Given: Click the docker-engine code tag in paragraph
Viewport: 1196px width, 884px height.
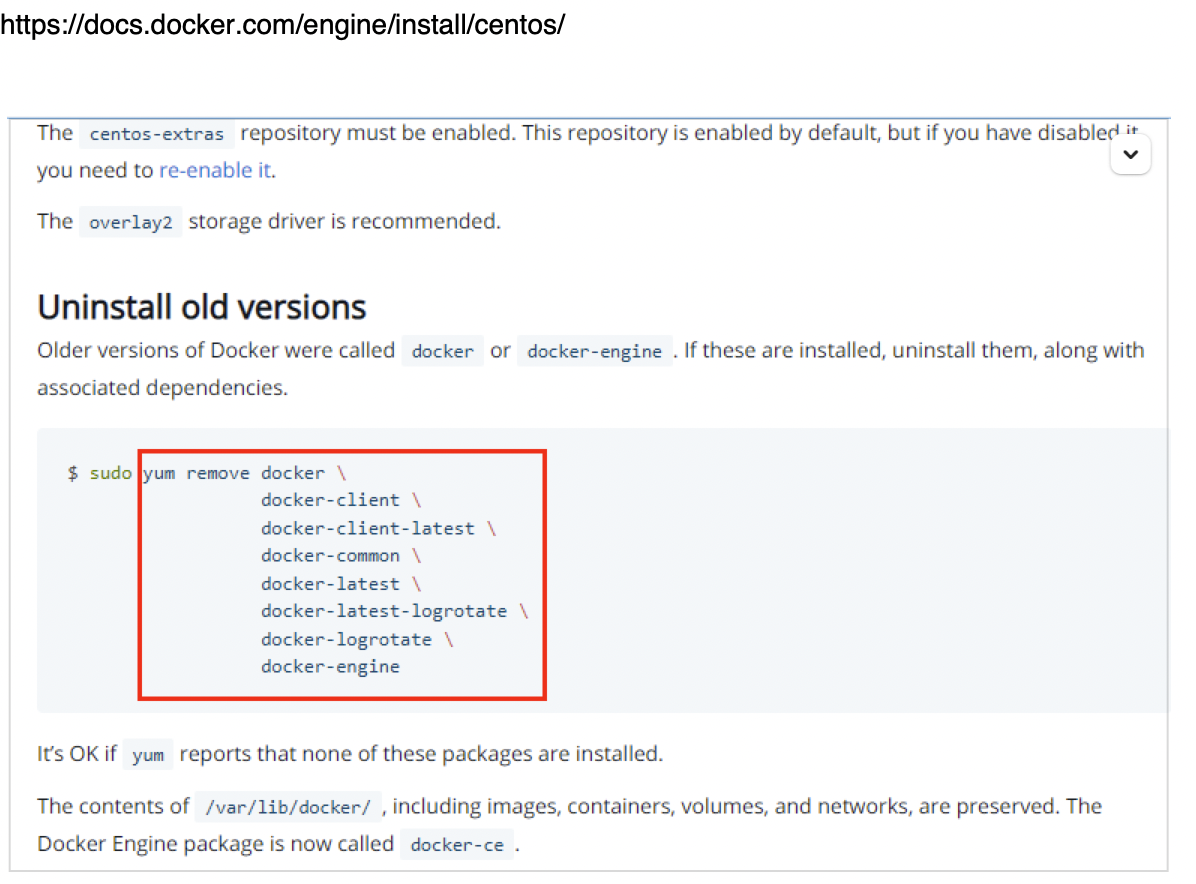Looking at the screenshot, I should (594, 352).
